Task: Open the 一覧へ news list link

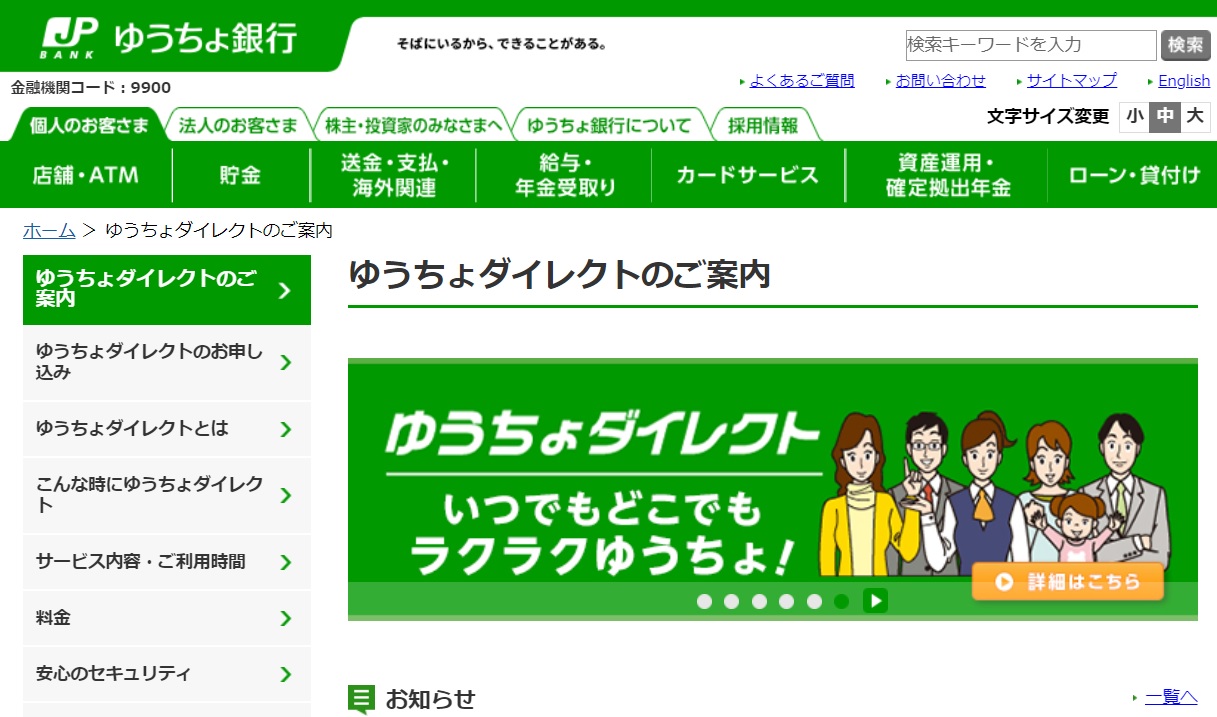Action: [x=1171, y=697]
